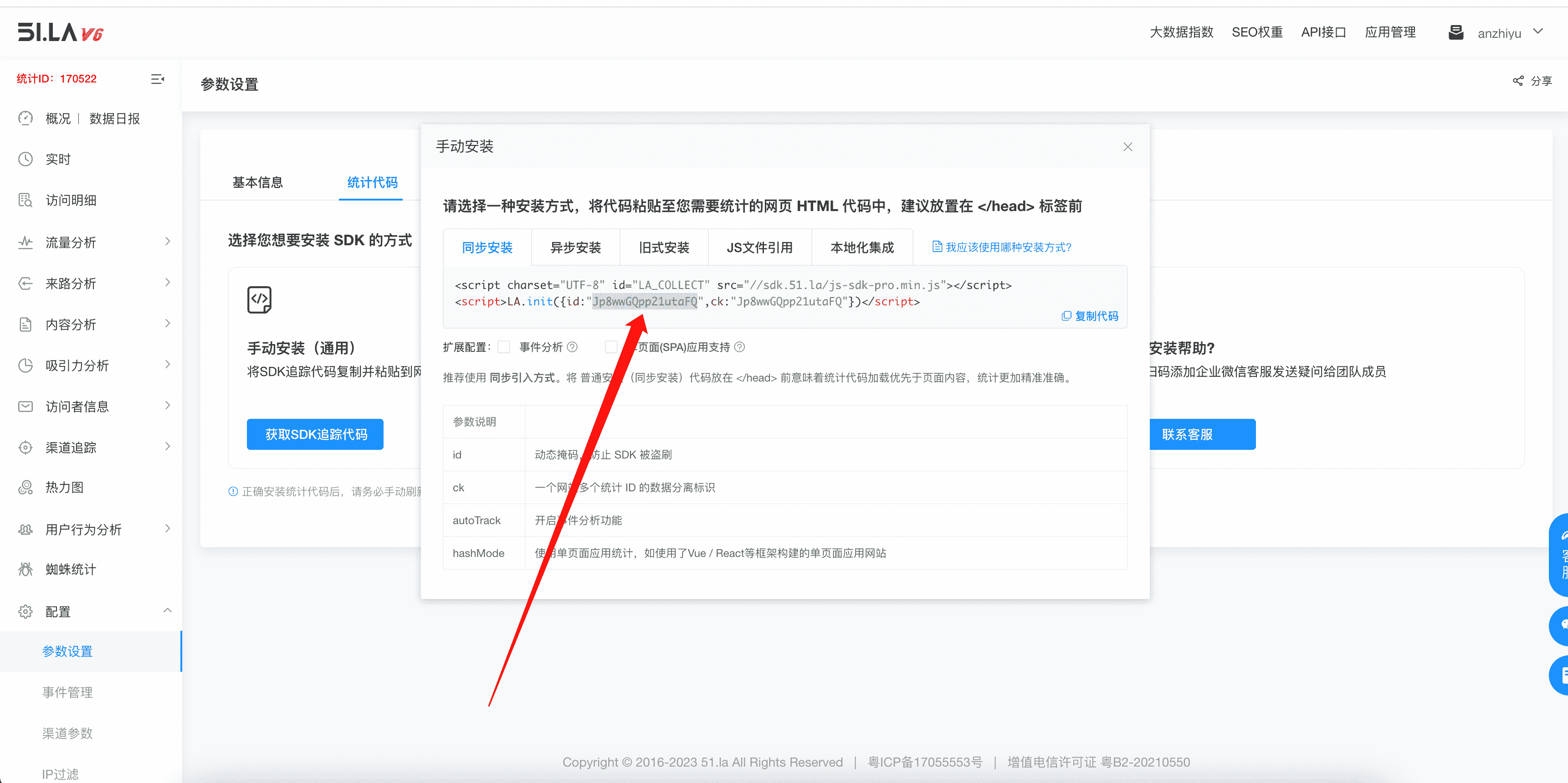This screenshot has height=783, width=1568.
Task: Open 我应该使用哪种安装方式? help link
Action: (x=1002, y=247)
